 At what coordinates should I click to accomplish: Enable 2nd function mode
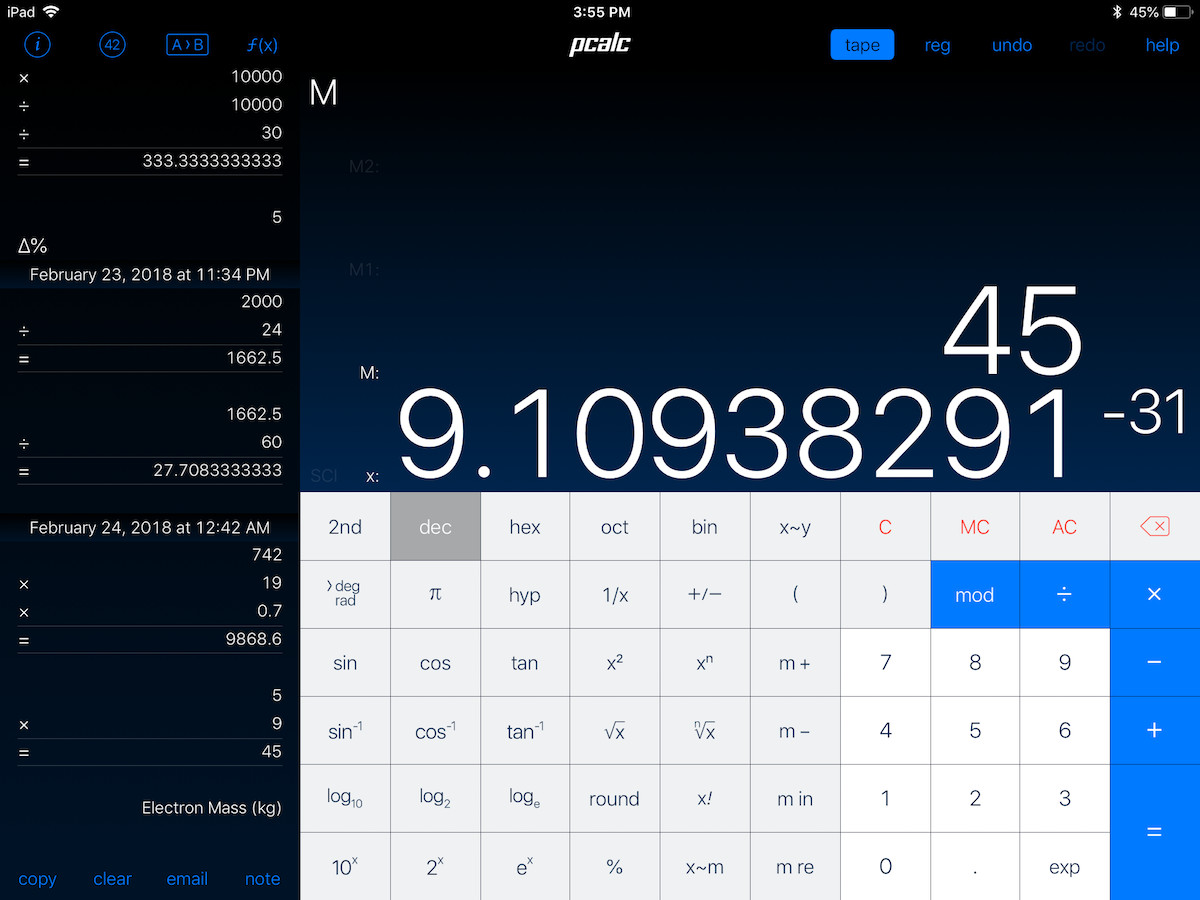344,526
